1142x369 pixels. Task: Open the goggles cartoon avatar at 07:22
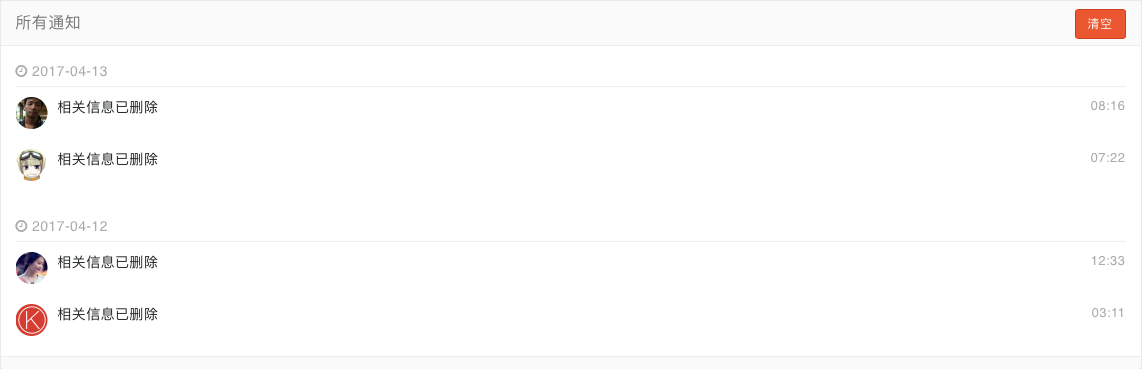[x=31, y=164]
